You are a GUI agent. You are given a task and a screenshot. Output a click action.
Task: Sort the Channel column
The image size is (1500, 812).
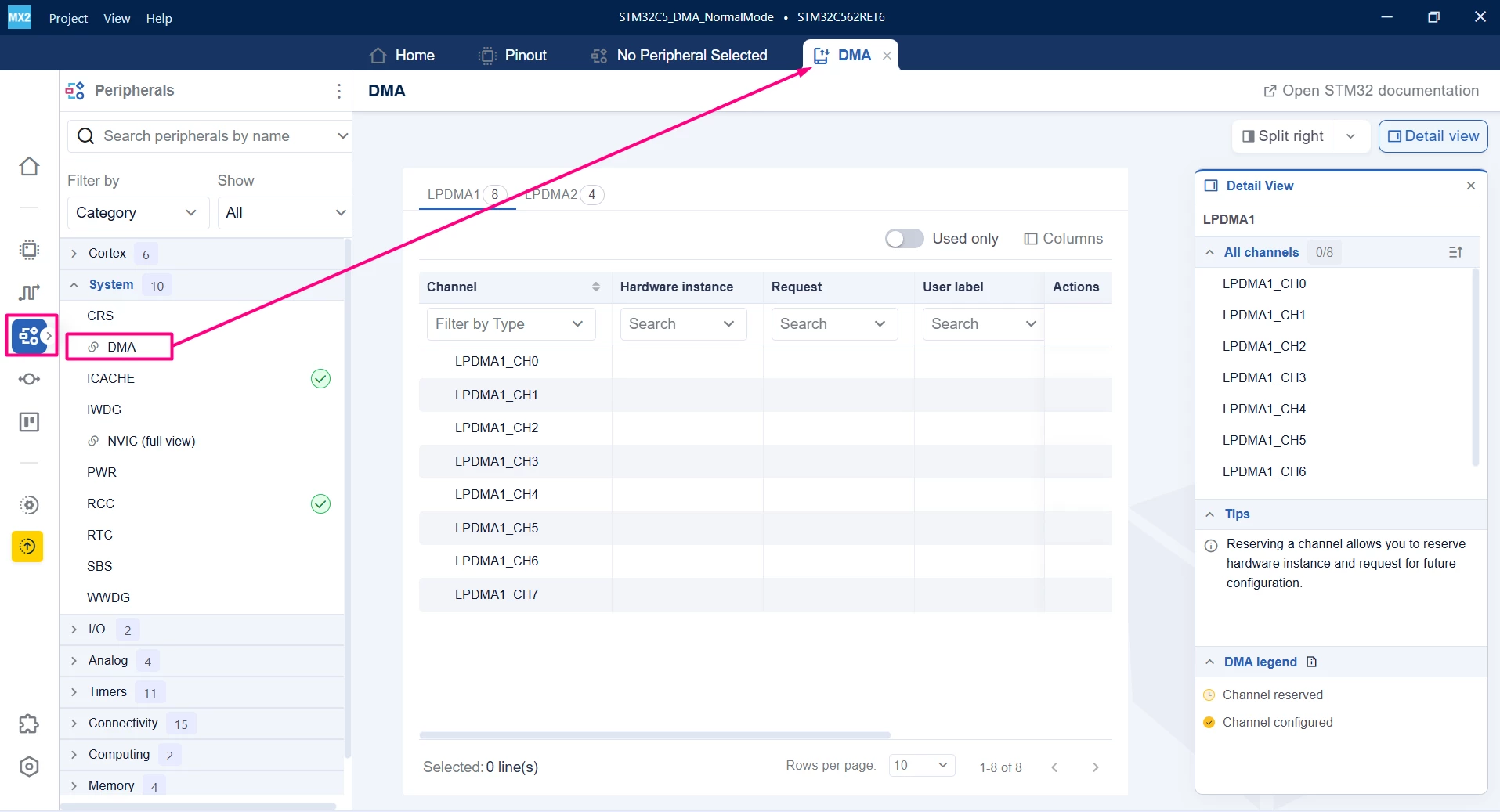click(x=595, y=287)
